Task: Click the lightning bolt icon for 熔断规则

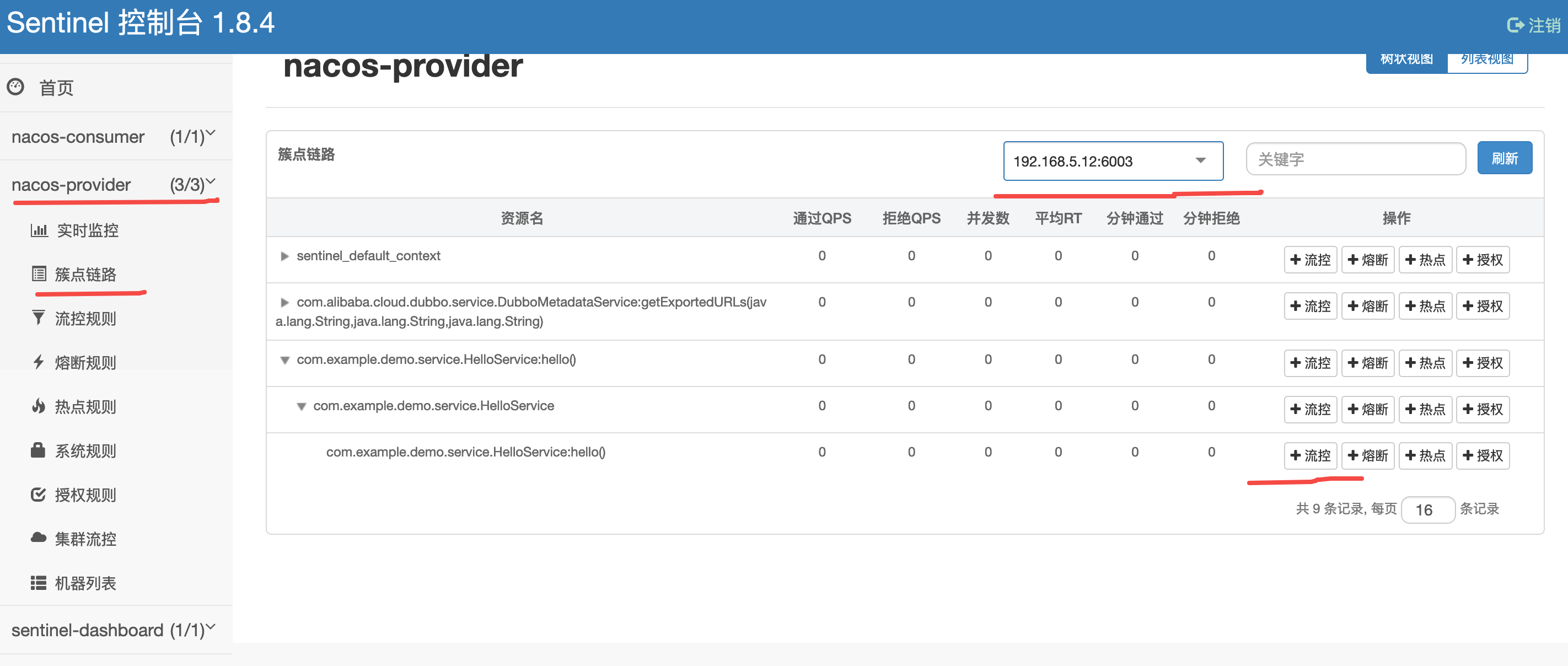Action: (x=39, y=362)
